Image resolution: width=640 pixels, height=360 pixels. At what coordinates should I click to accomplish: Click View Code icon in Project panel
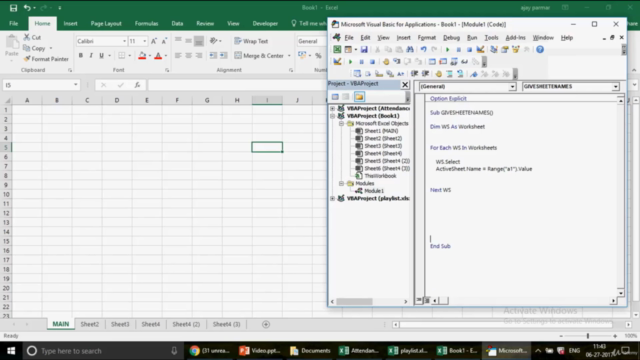pos(335,97)
